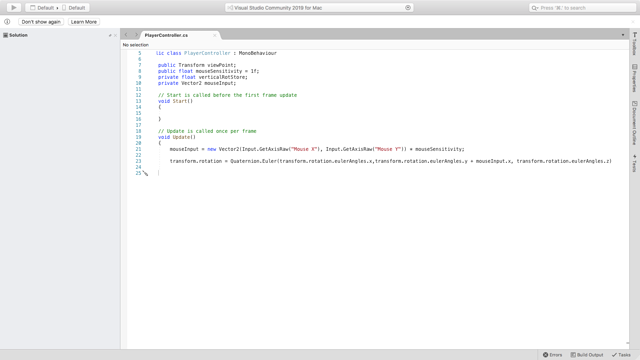Click the Solution pad icon
Screen dimensions: 640x360
[5, 35]
